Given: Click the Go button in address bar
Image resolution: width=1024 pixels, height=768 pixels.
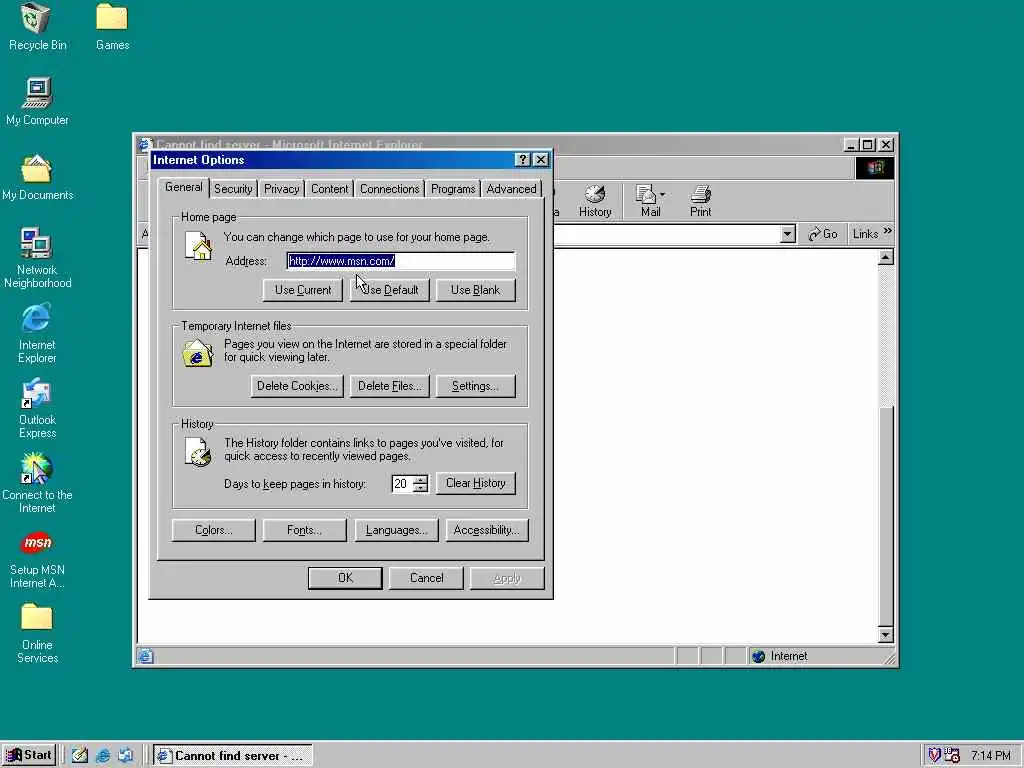Looking at the screenshot, I should point(822,234).
